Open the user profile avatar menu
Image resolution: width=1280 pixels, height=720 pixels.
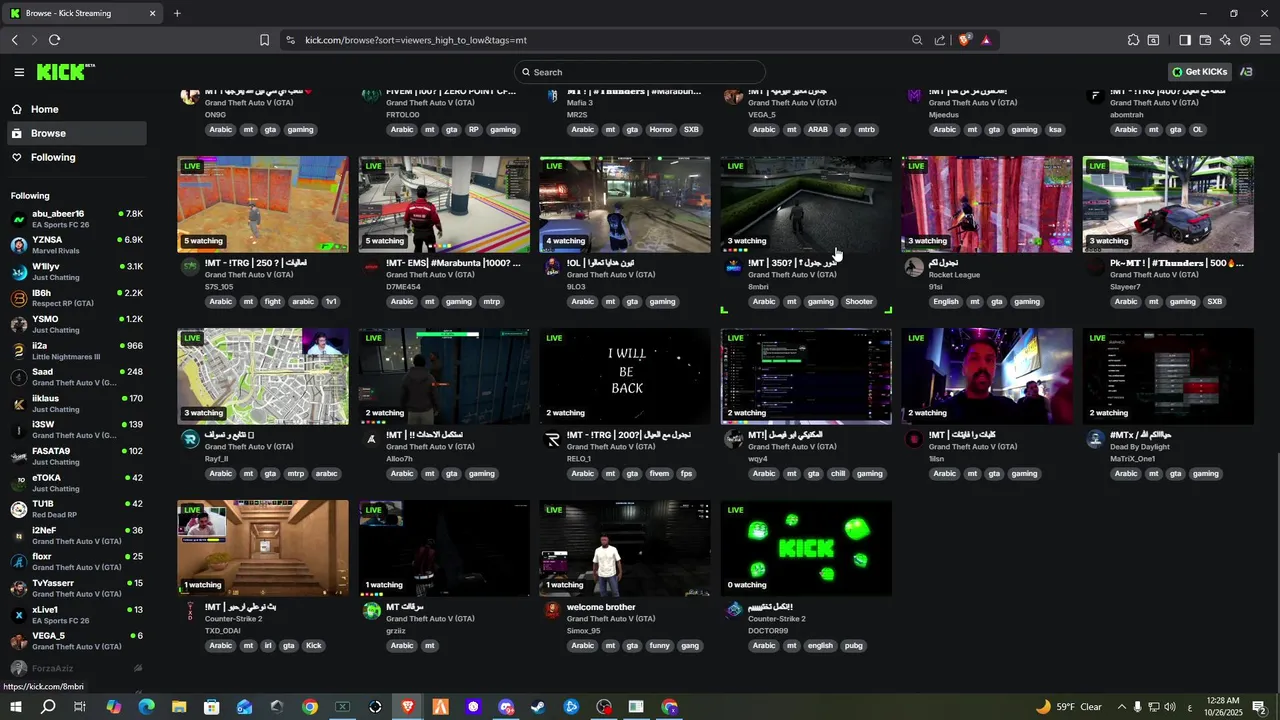(1246, 72)
